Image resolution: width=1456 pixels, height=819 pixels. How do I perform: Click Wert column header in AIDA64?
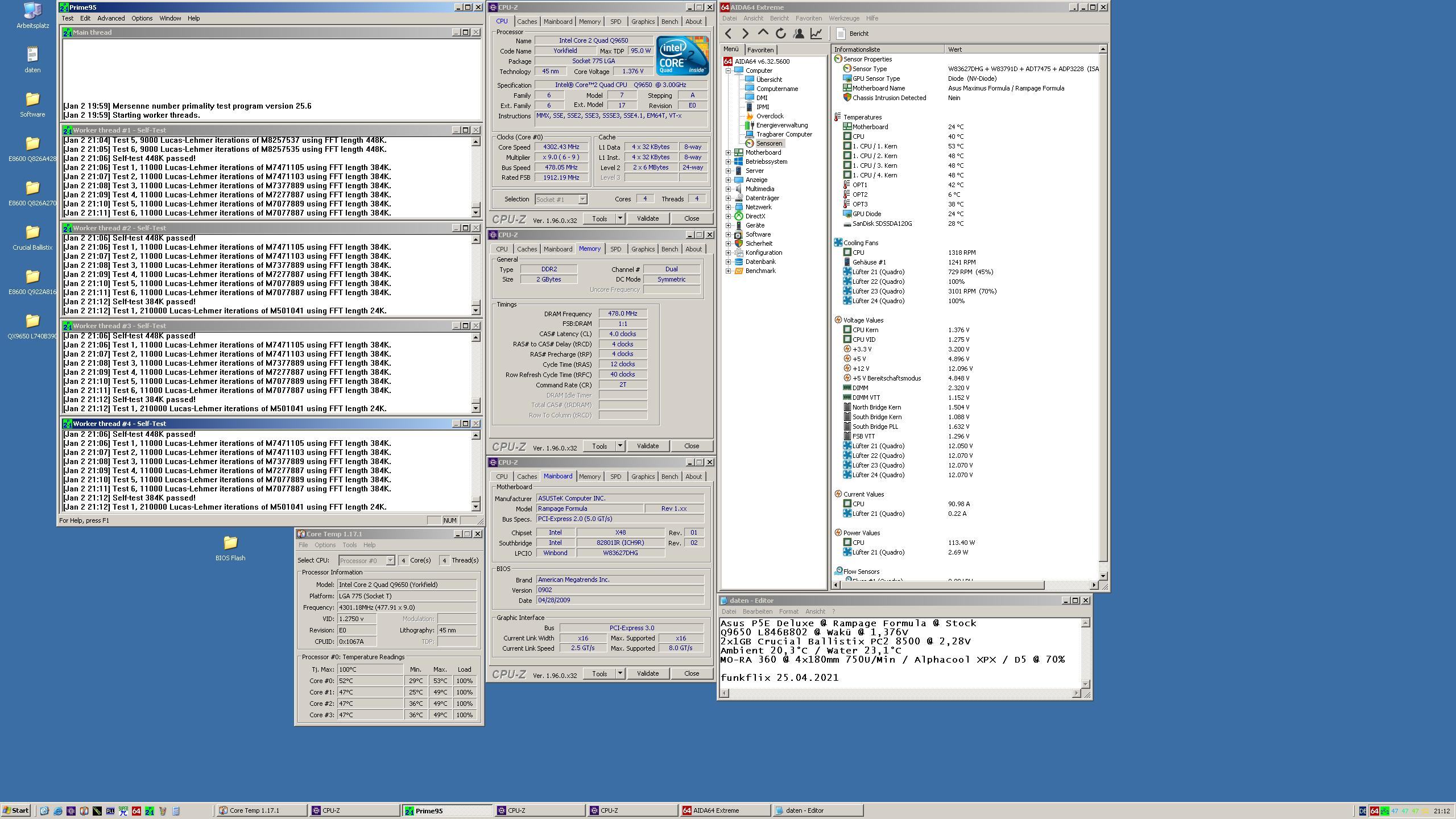click(1021, 49)
